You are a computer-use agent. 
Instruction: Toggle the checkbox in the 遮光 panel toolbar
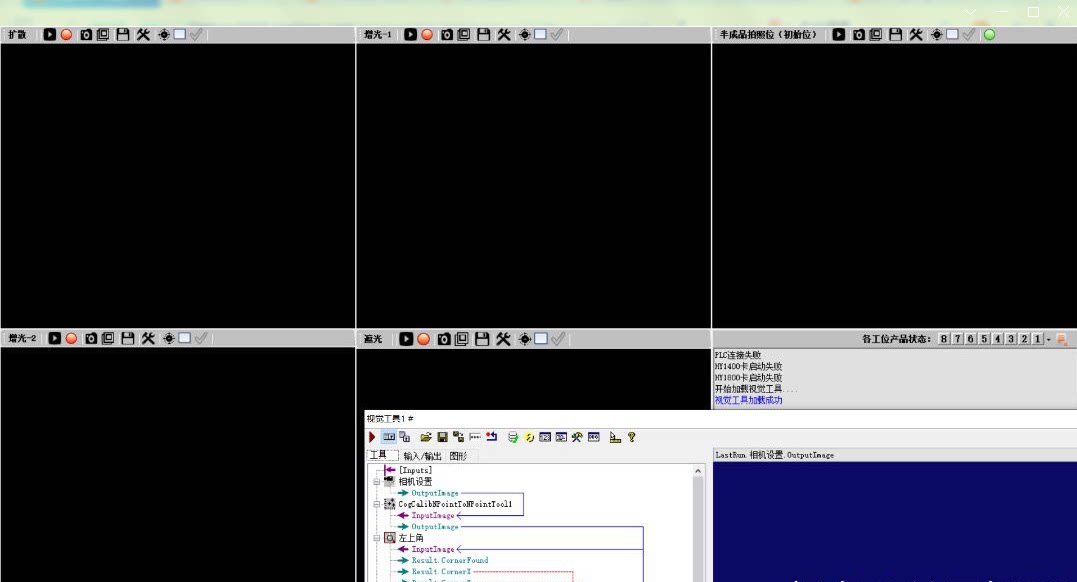pyautogui.click(x=541, y=338)
